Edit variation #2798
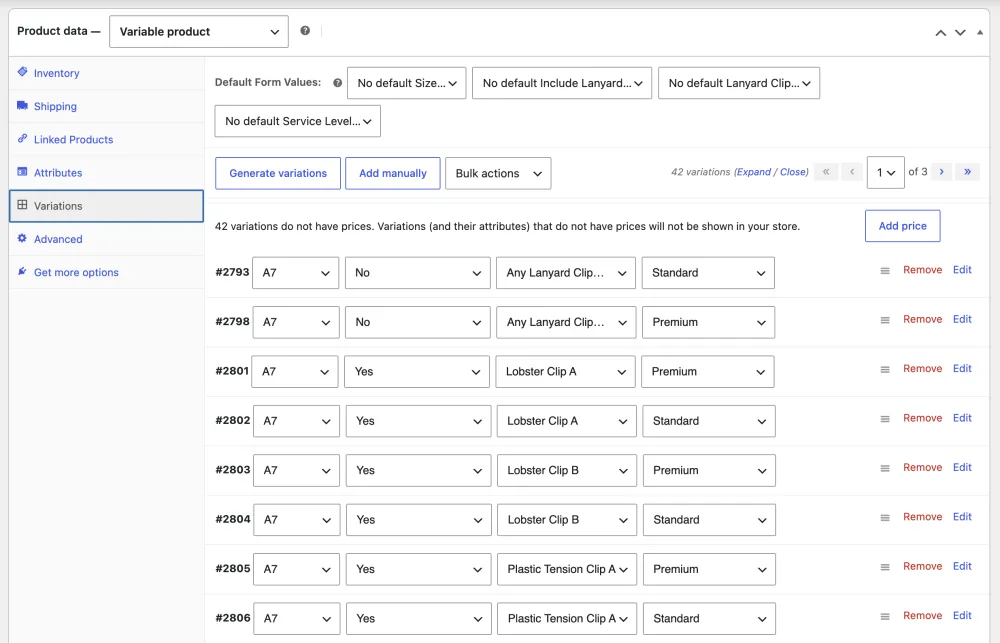 coord(962,319)
